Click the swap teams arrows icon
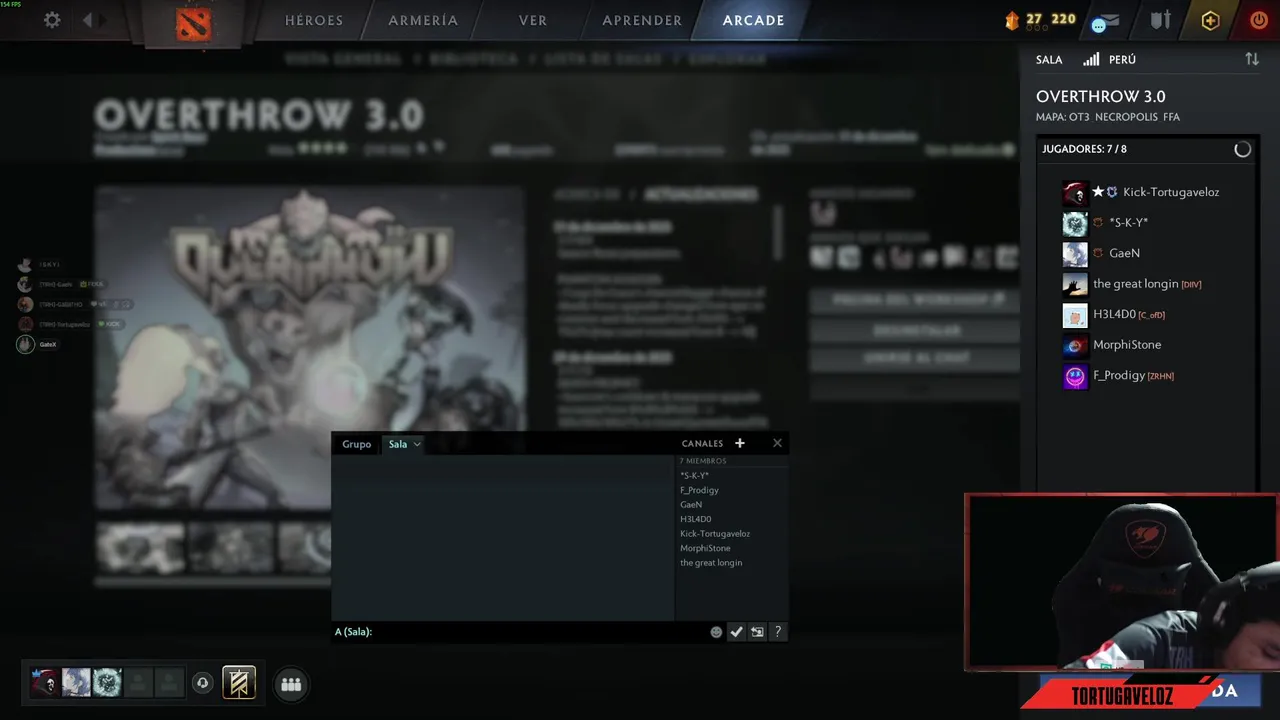 (1252, 59)
